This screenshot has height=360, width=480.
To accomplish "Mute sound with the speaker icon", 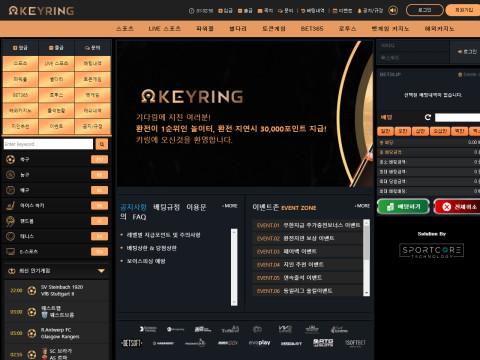I will (393, 10).
